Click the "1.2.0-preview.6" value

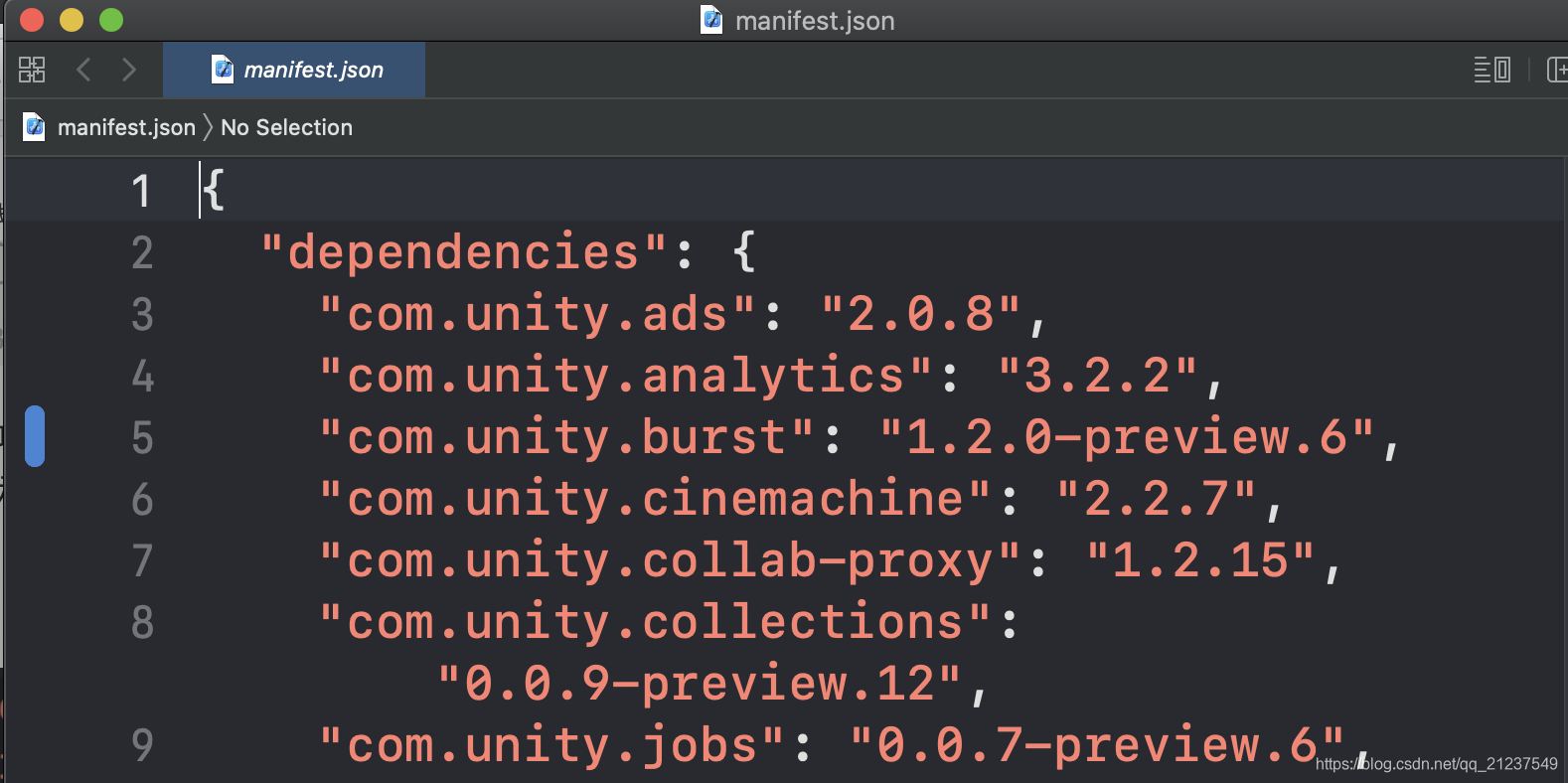[1128, 437]
